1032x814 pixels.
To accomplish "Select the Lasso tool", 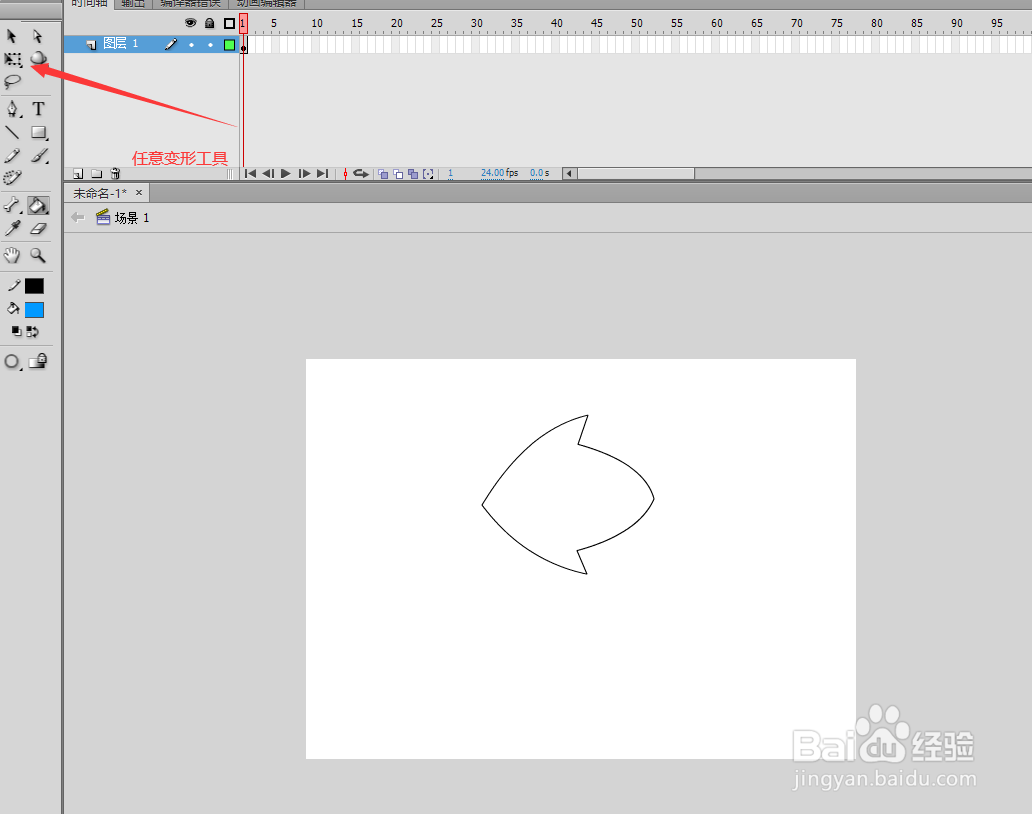I will pyautogui.click(x=12, y=82).
